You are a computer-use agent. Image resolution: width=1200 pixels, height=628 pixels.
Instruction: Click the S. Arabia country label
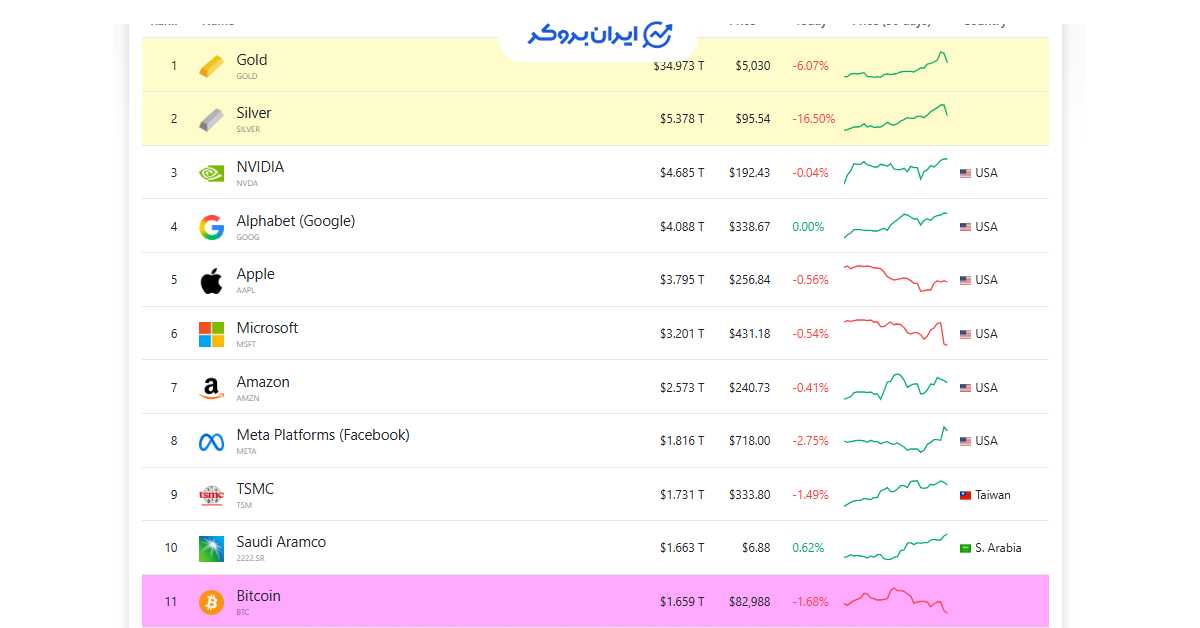(x=998, y=548)
